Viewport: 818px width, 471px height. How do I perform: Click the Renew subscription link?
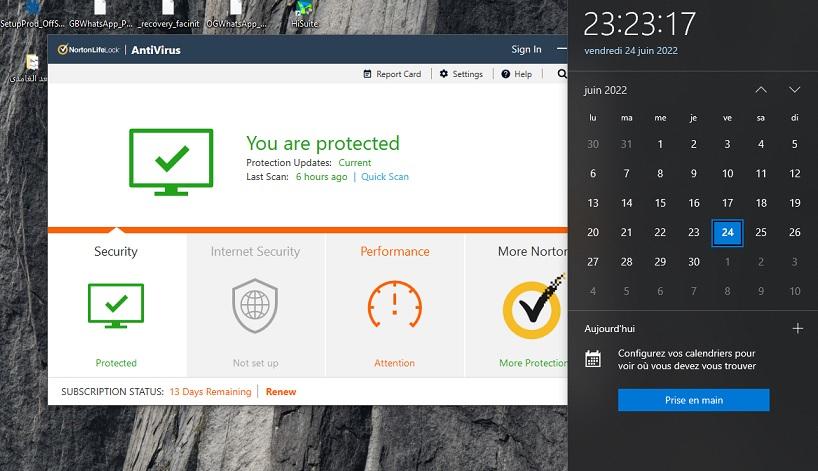281,392
